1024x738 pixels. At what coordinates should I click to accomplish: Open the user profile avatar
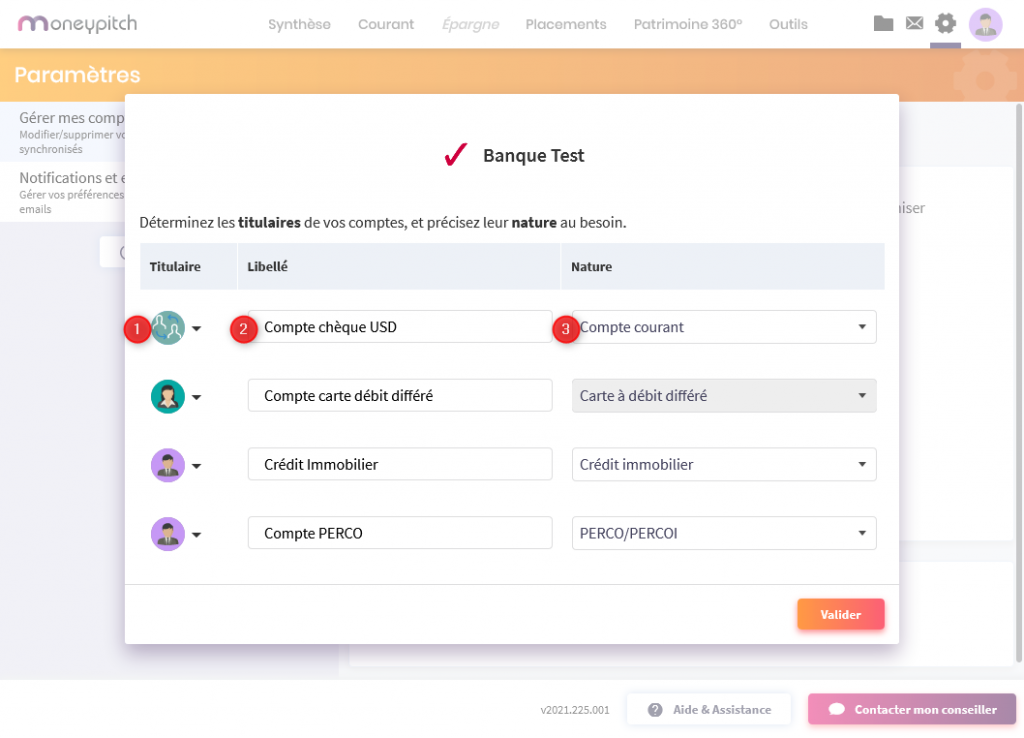[985, 24]
